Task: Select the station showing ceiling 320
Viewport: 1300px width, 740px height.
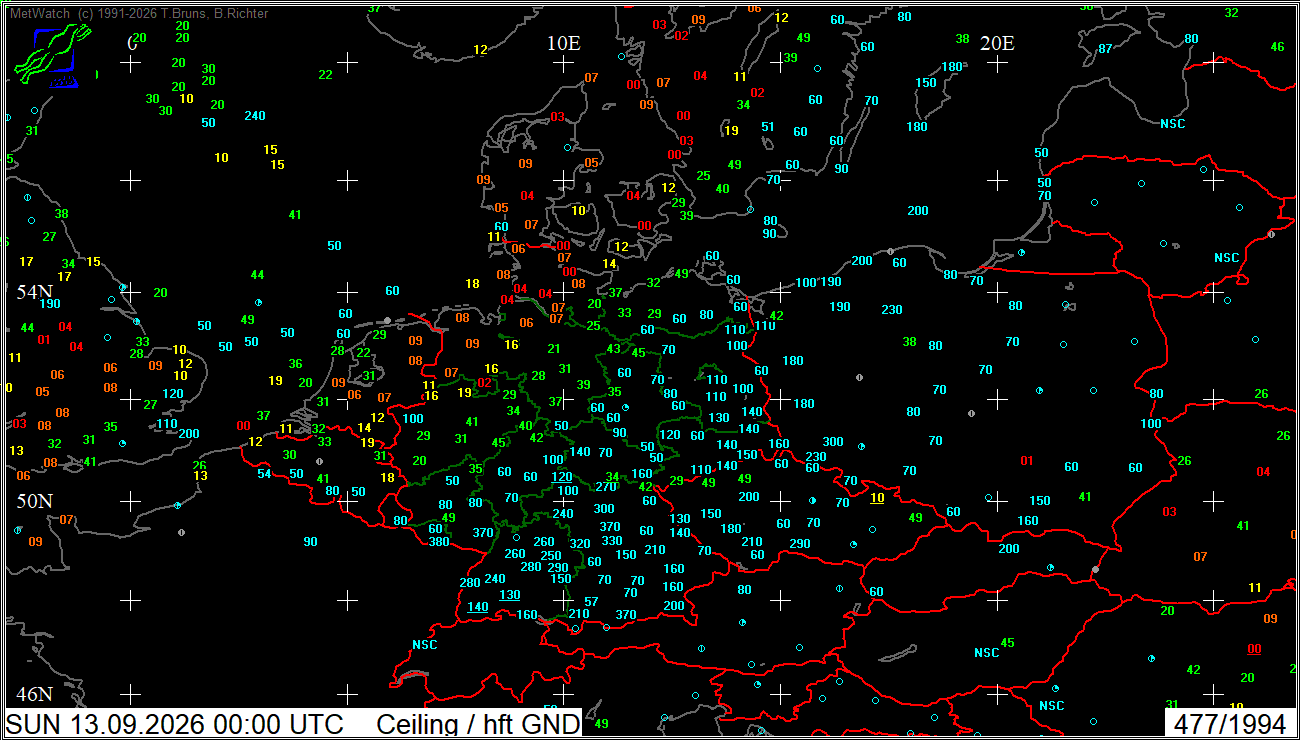Action: (580, 544)
